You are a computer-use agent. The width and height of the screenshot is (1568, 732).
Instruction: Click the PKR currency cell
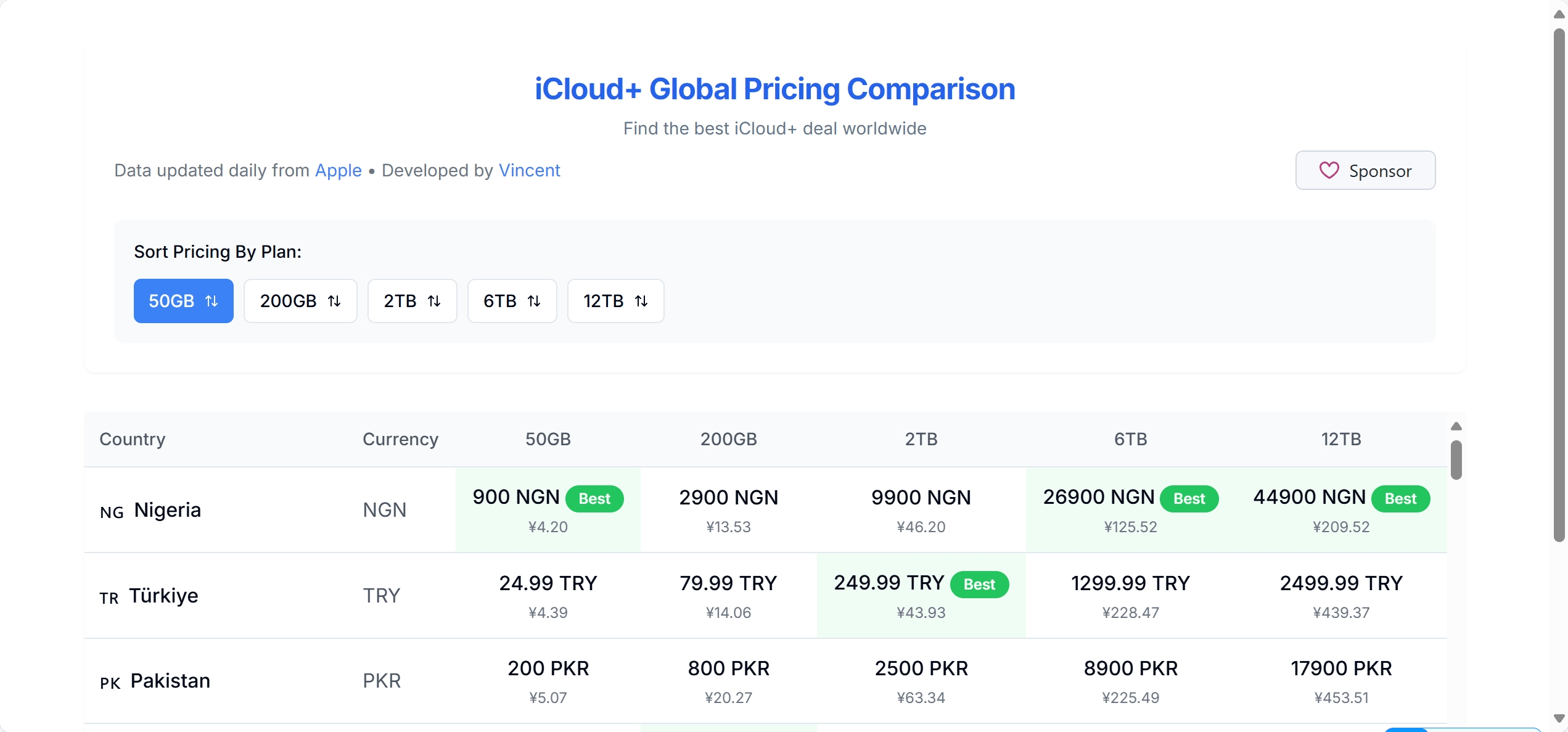point(382,681)
